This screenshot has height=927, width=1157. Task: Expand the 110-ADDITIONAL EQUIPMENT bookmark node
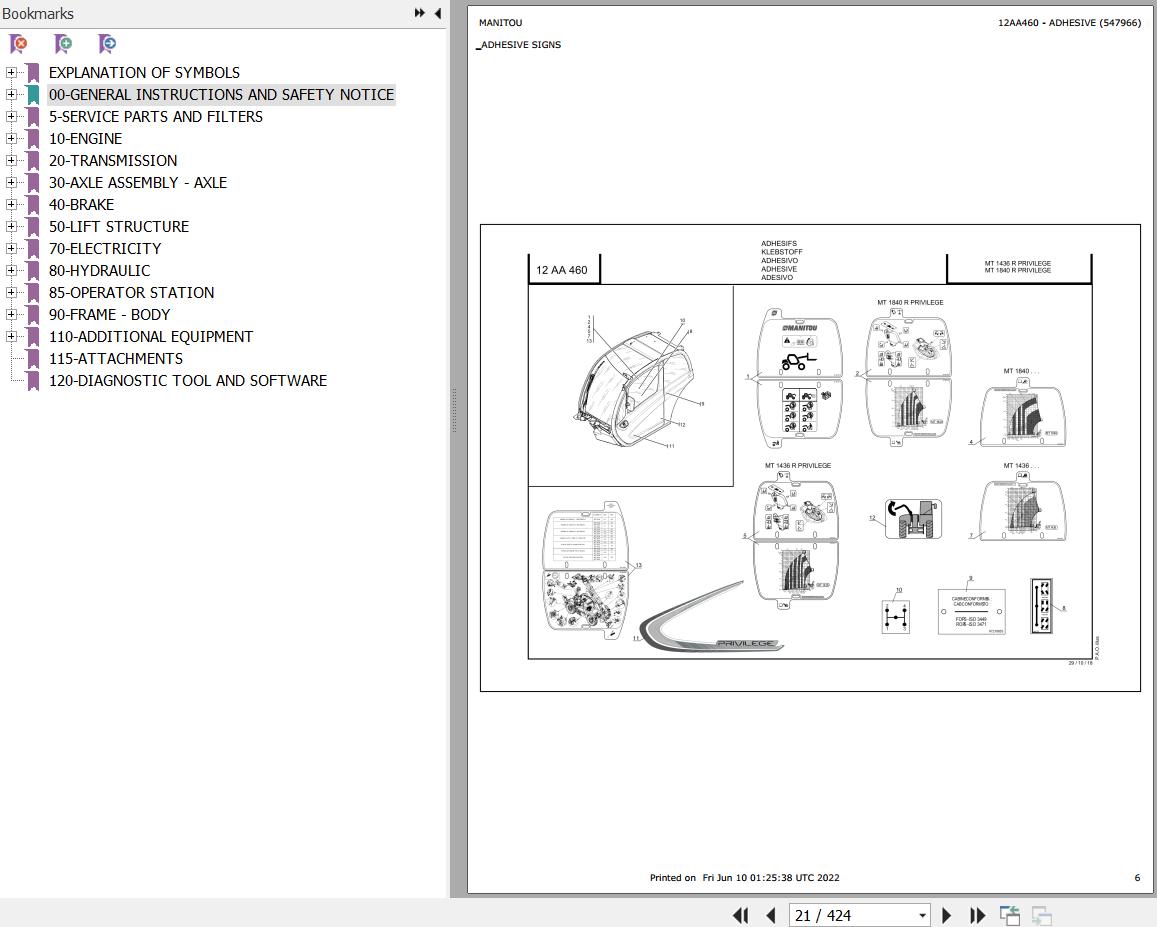(10, 337)
